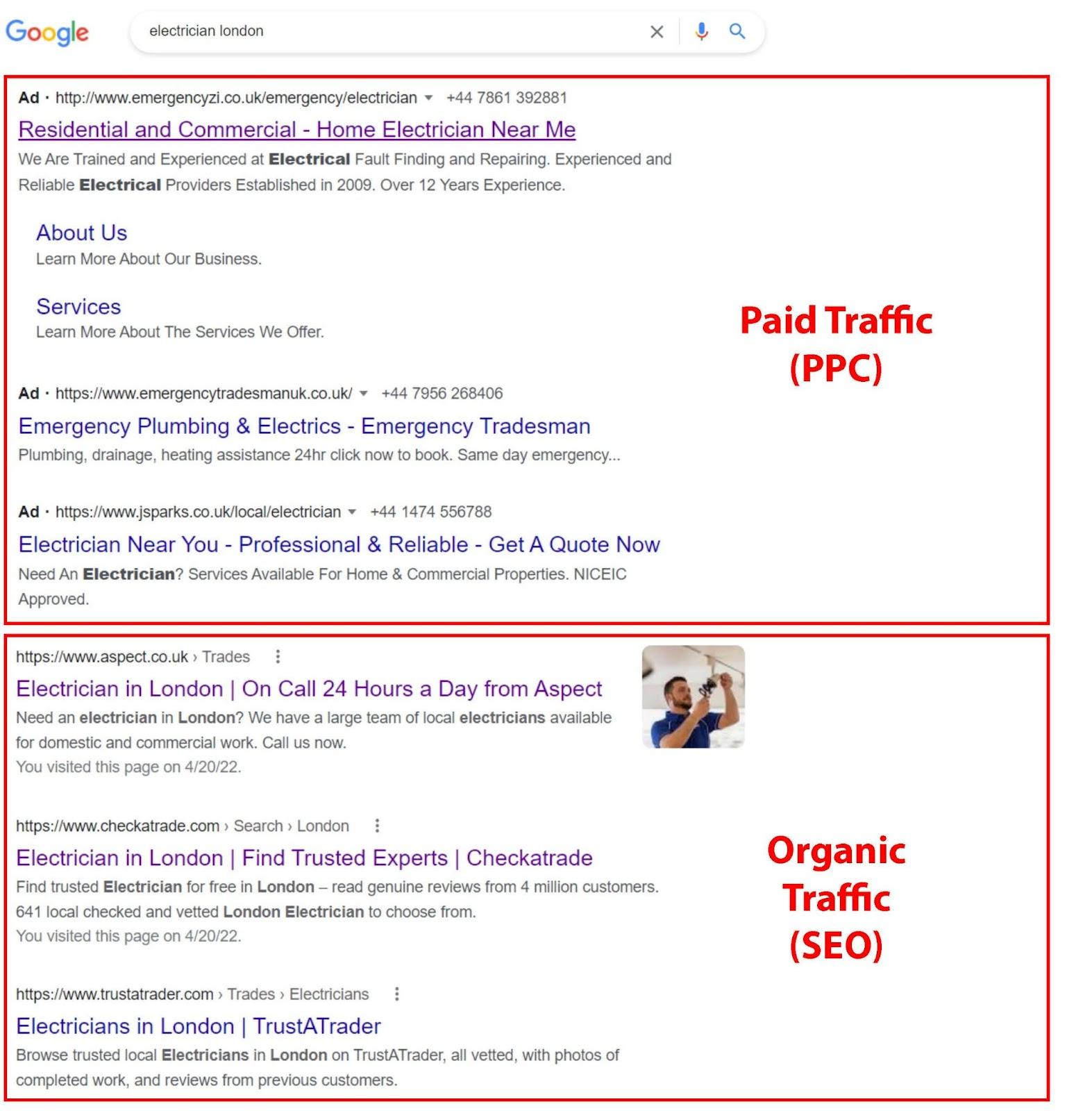The width and height of the screenshot is (1092, 1111).
Task: Open three-dot menu for aspect.co.uk result
Action: pos(278,656)
